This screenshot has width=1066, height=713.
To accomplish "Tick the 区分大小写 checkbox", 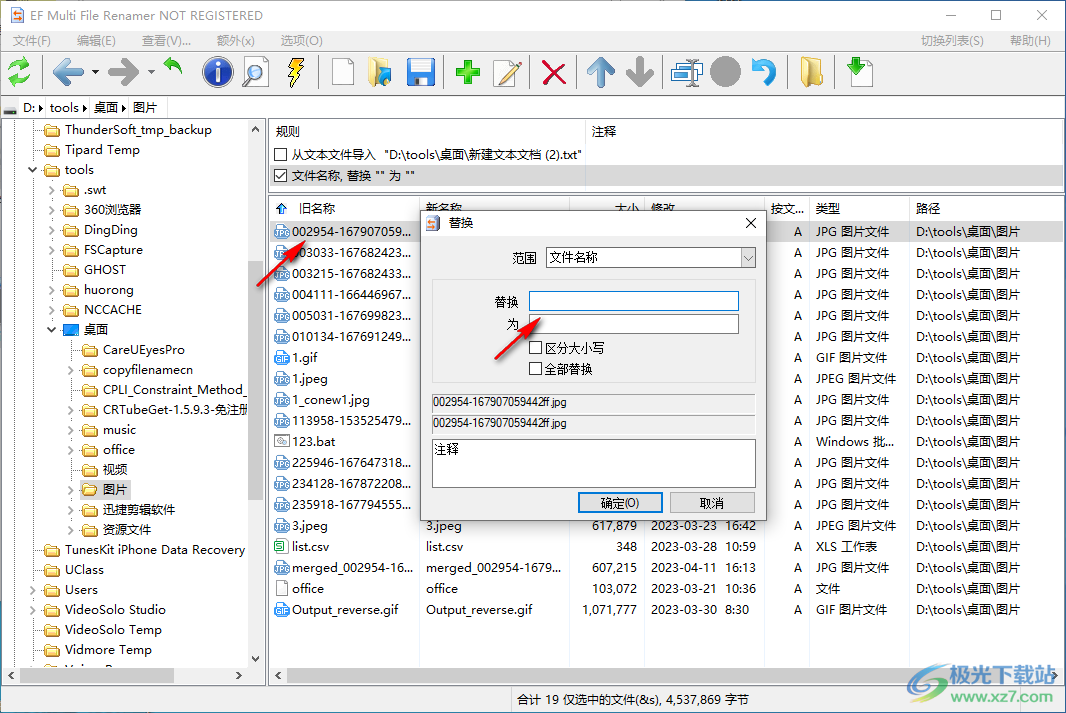I will pyautogui.click(x=536, y=348).
